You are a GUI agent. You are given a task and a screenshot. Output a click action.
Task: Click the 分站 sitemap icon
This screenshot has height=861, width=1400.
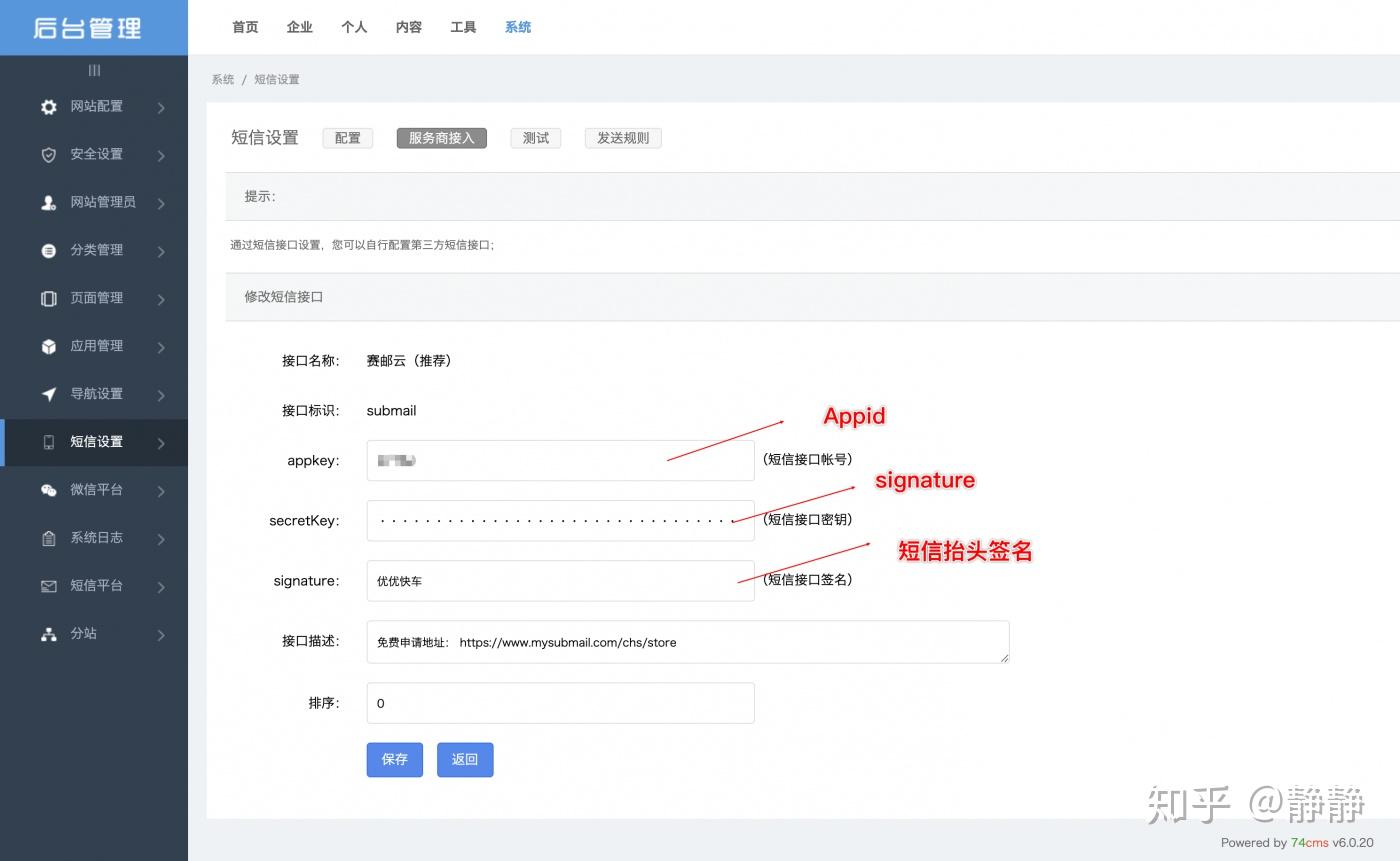(x=48, y=634)
